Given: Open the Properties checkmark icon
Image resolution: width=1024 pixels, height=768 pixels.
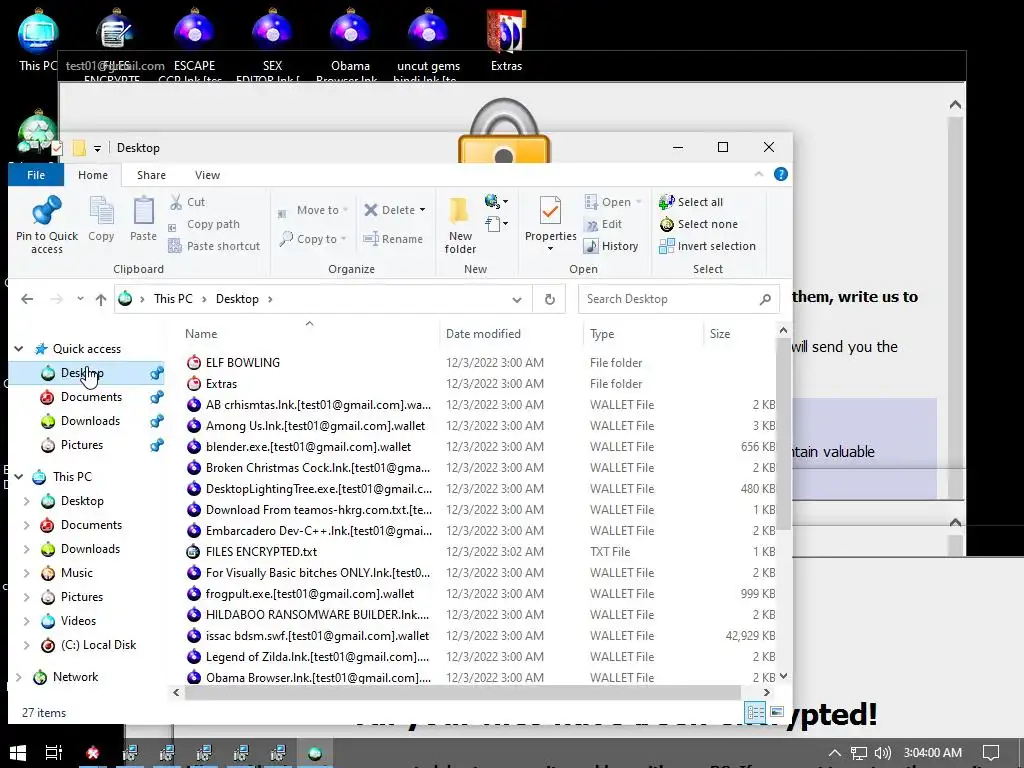Looking at the screenshot, I should coord(550,210).
